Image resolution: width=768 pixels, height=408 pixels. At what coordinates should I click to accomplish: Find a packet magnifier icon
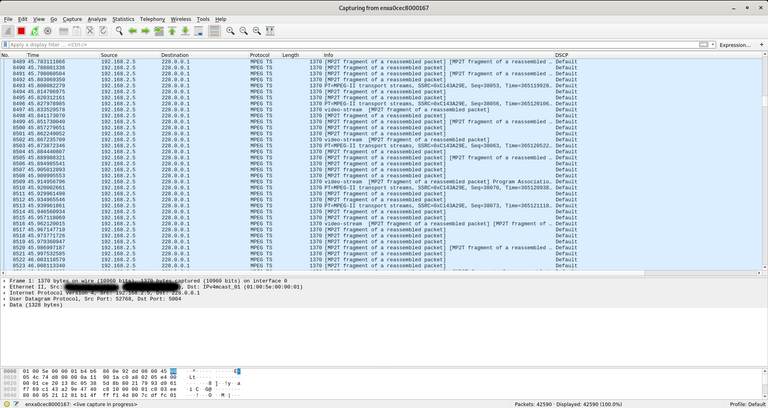pyautogui.click(x=119, y=31)
